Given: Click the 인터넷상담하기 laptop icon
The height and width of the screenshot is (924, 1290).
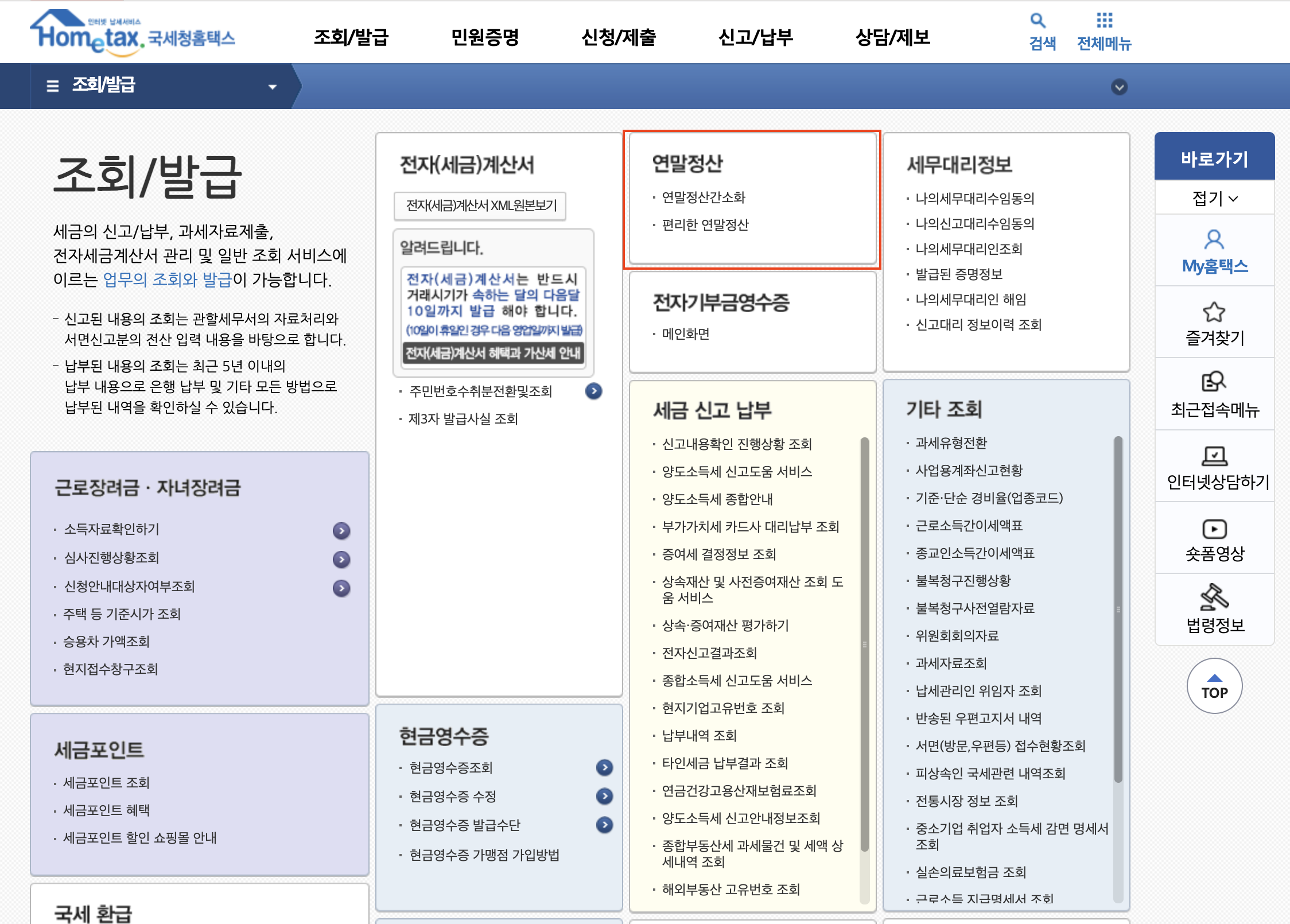Looking at the screenshot, I should point(1214,456).
